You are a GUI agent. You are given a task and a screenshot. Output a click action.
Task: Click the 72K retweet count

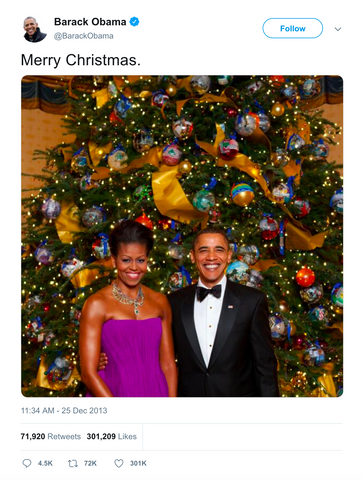click(x=90, y=463)
